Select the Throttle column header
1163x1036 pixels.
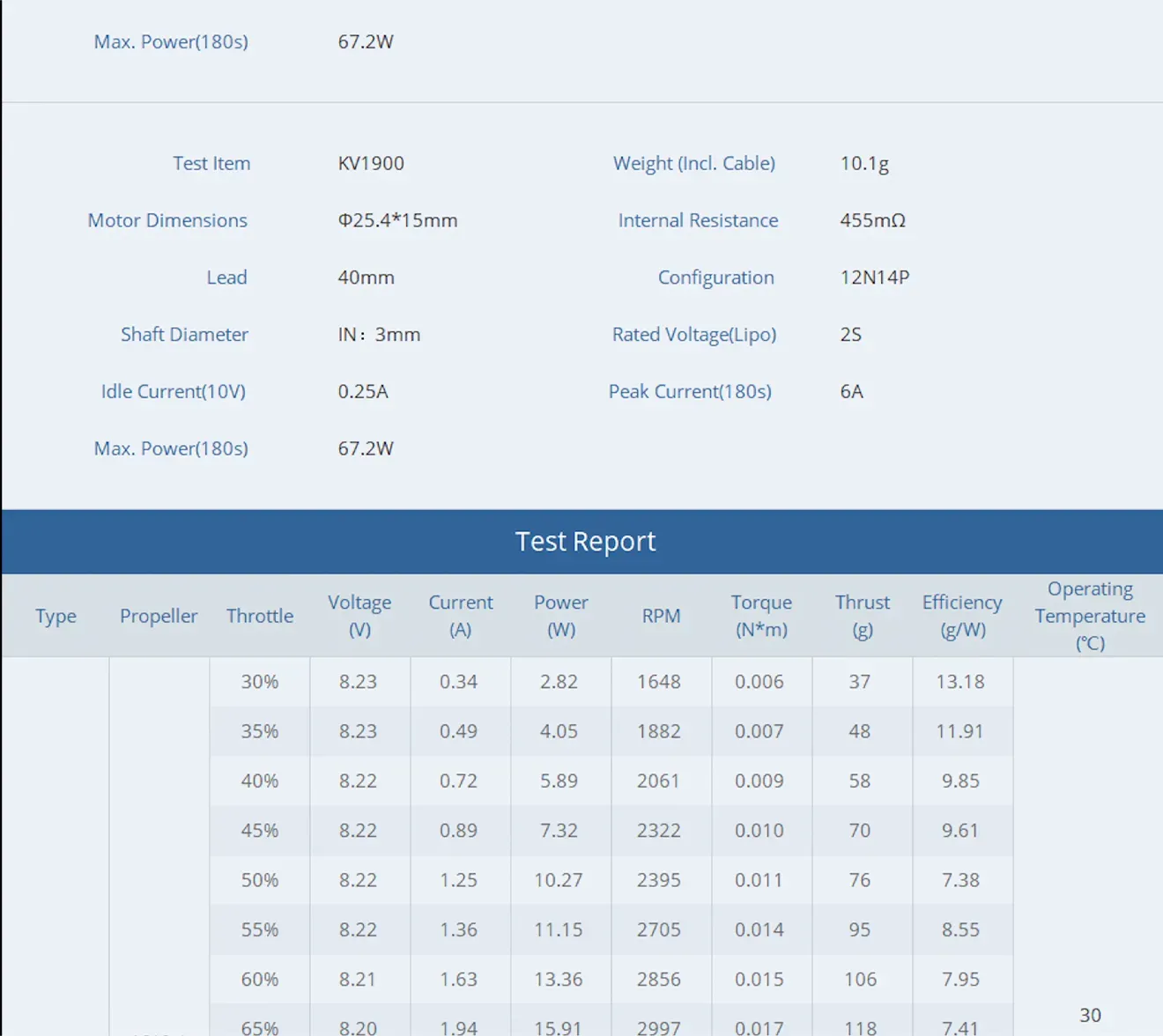[x=260, y=616]
